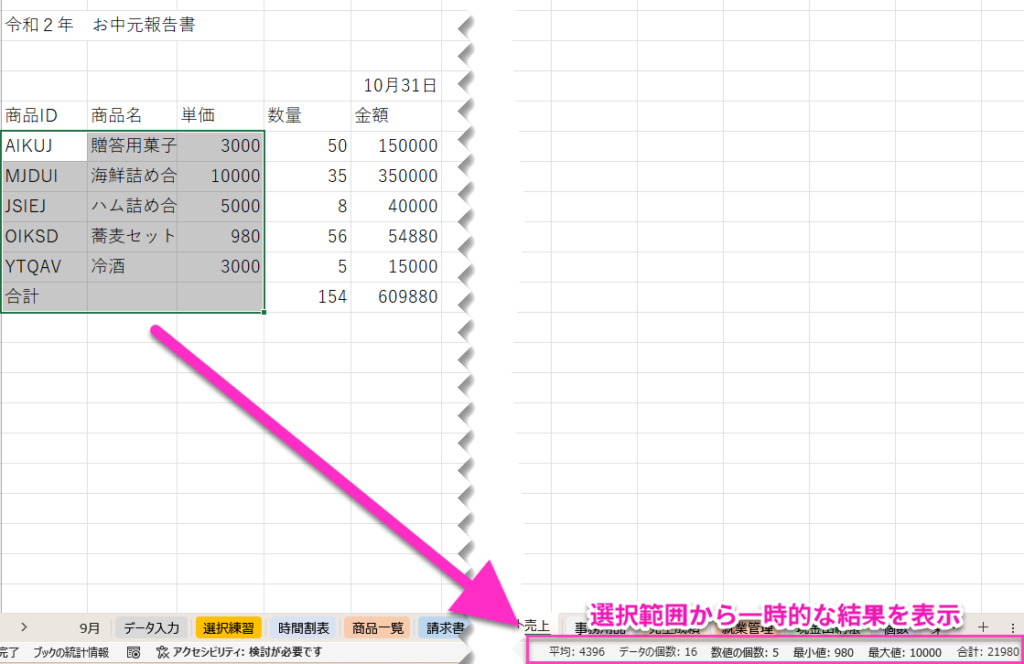Open the データ入力 sheet tab

point(151,628)
